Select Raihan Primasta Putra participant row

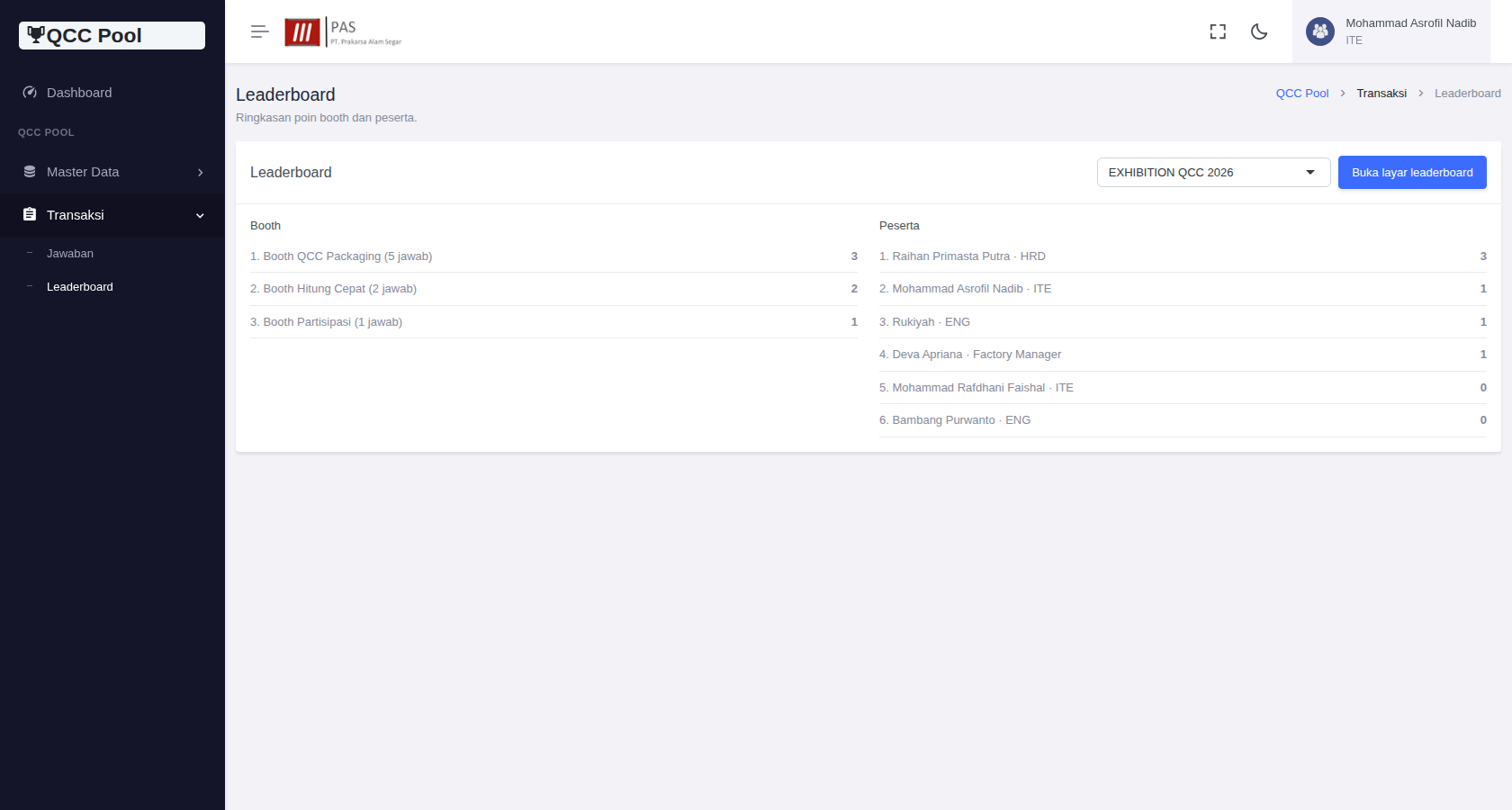(1183, 256)
